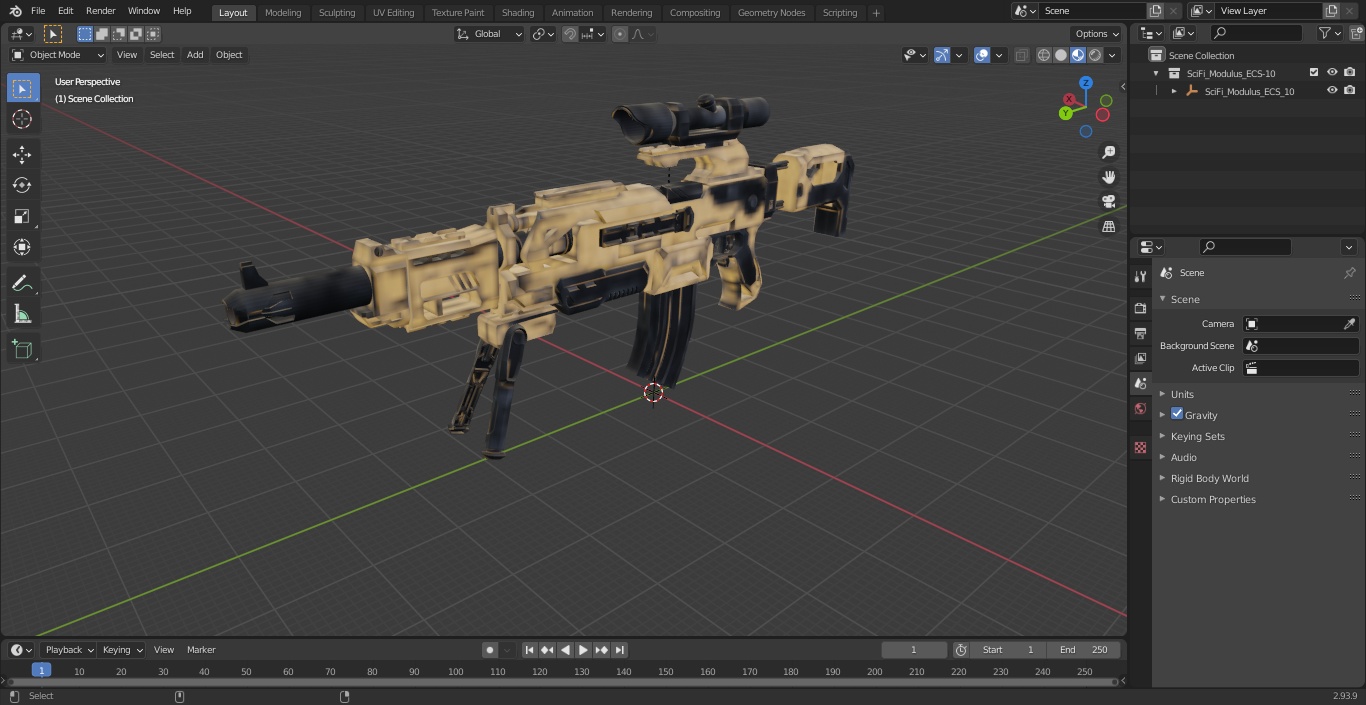Jump to the timeline start frame
This screenshot has height=705, width=1366.
click(x=530, y=650)
